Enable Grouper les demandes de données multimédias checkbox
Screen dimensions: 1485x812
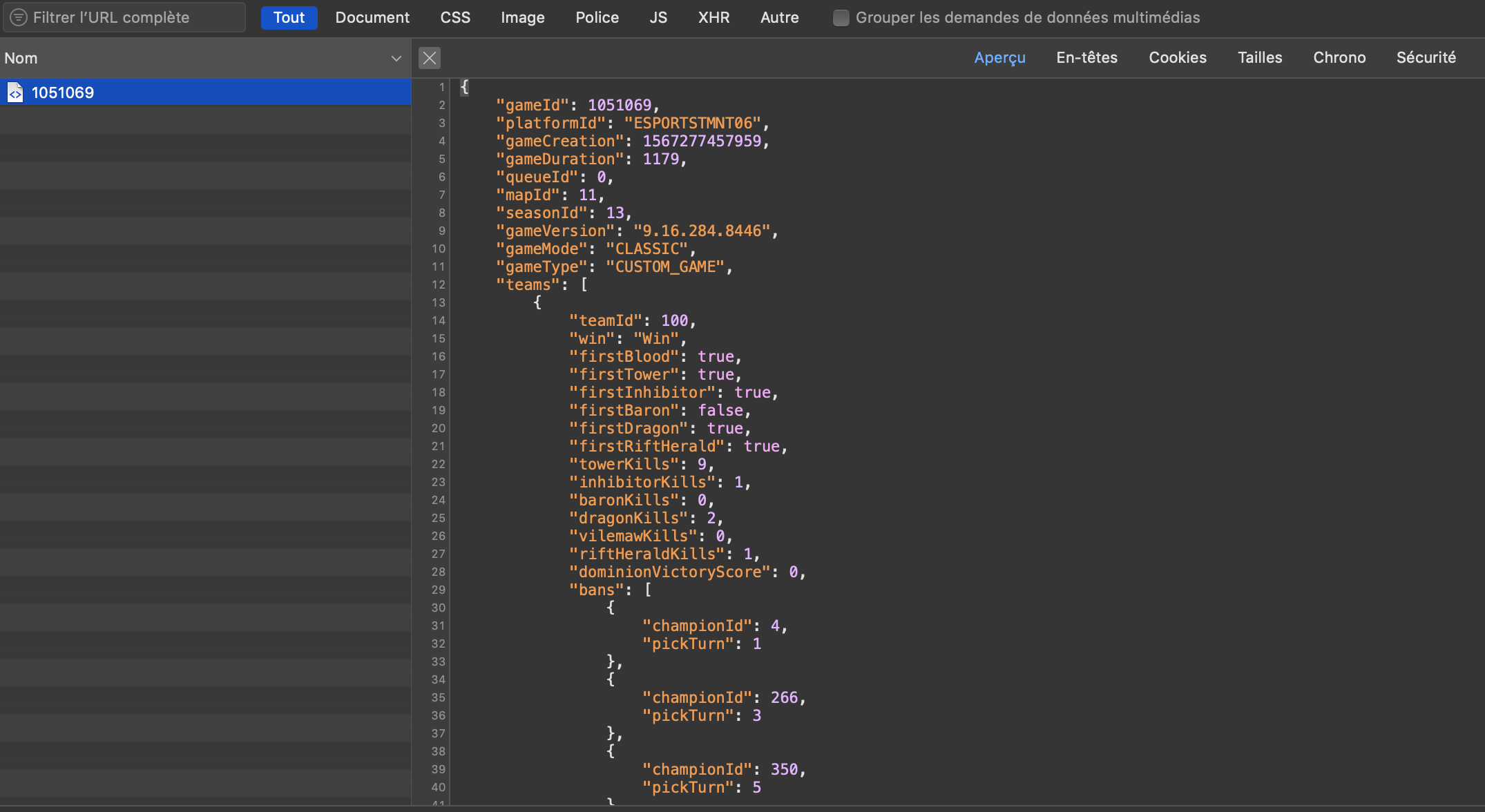841,18
